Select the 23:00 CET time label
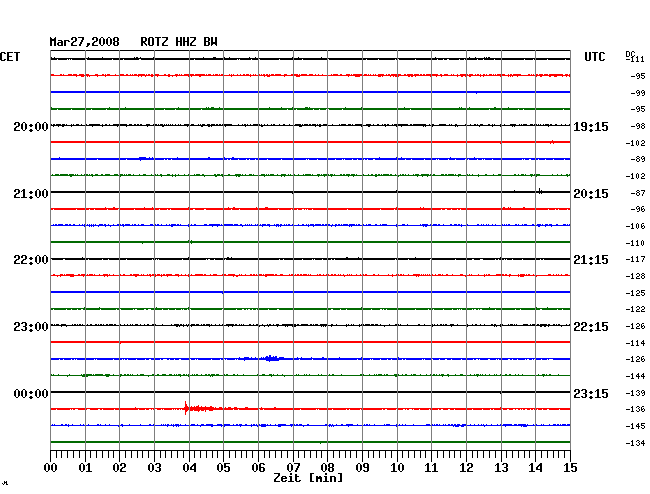Viewport: 650px width, 494px height. coord(31,327)
